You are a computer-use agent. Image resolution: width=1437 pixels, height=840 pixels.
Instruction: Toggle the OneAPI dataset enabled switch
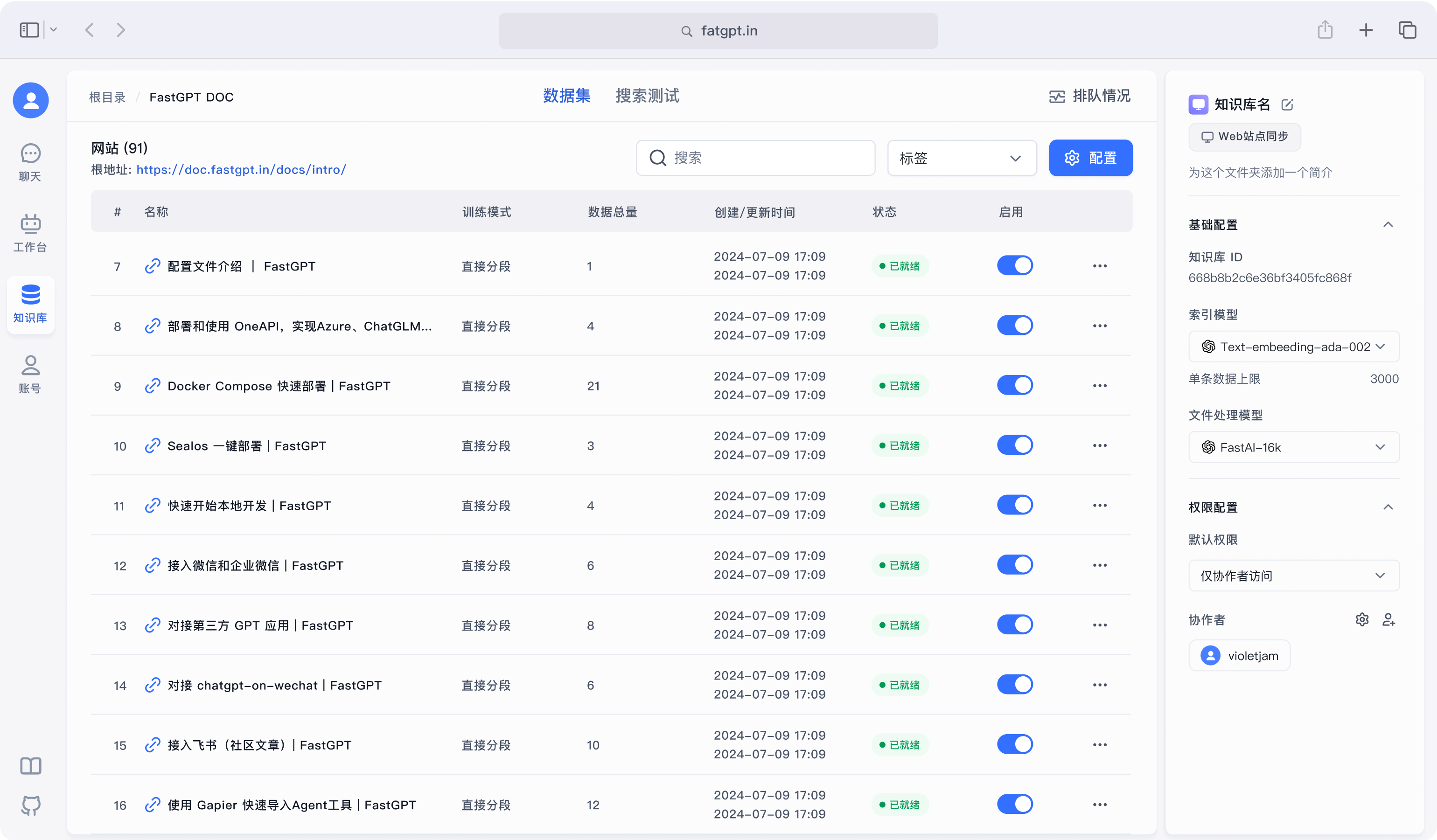tap(1015, 326)
